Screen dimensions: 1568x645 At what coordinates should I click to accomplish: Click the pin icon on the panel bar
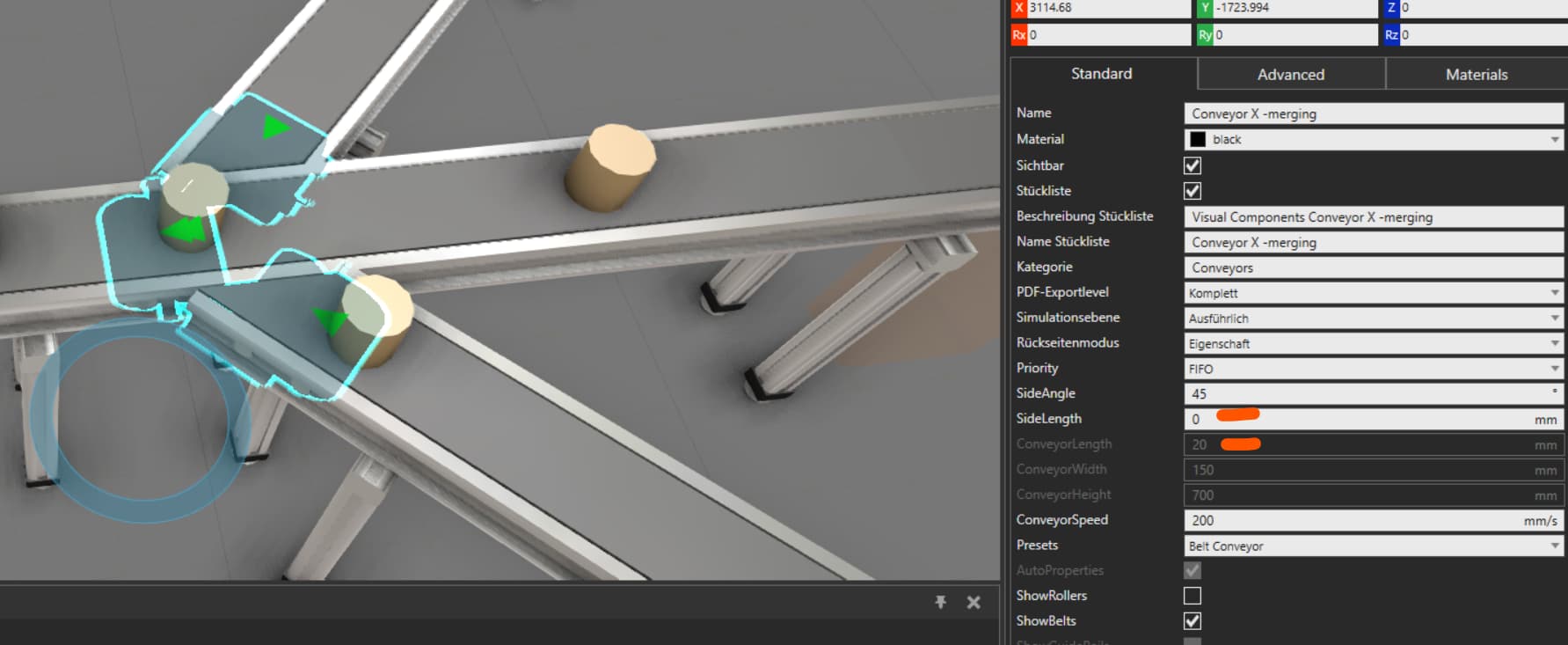[x=940, y=602]
